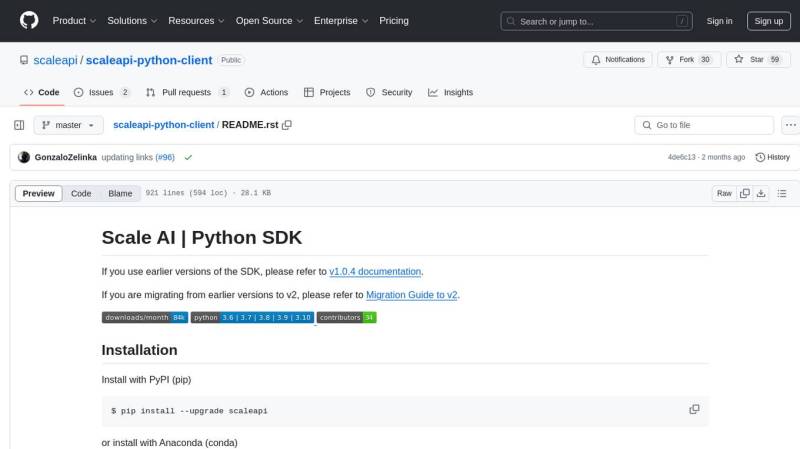Expand the Solutions menu
Viewport: 800px width, 449px height.
(132, 21)
